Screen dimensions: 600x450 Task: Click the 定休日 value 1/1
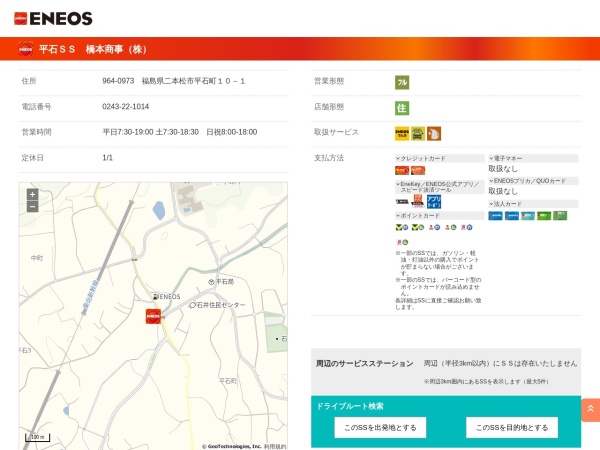[108, 158]
